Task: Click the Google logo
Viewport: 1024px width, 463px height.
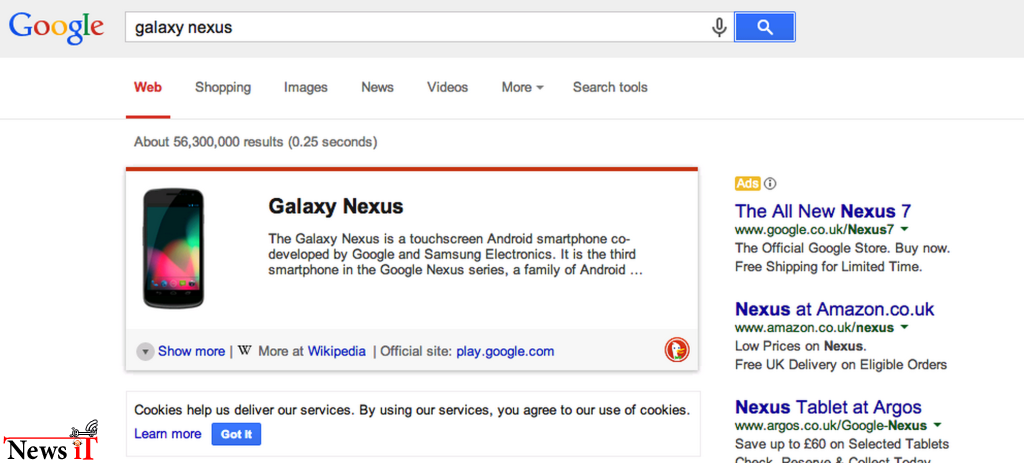Action: pyautogui.click(x=56, y=27)
